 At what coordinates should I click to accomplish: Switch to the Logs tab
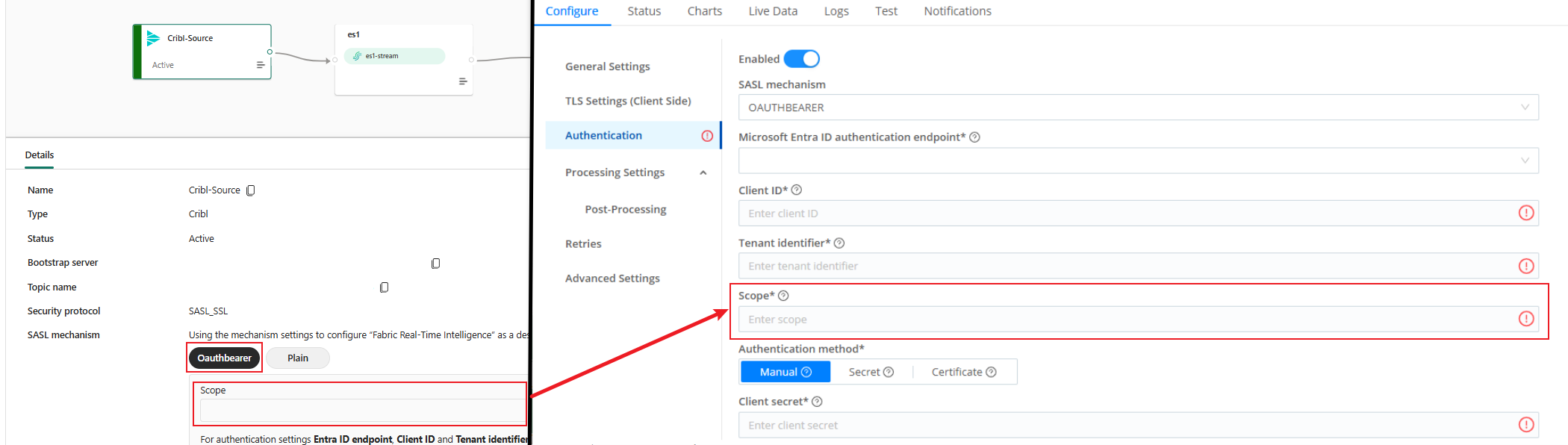[836, 11]
